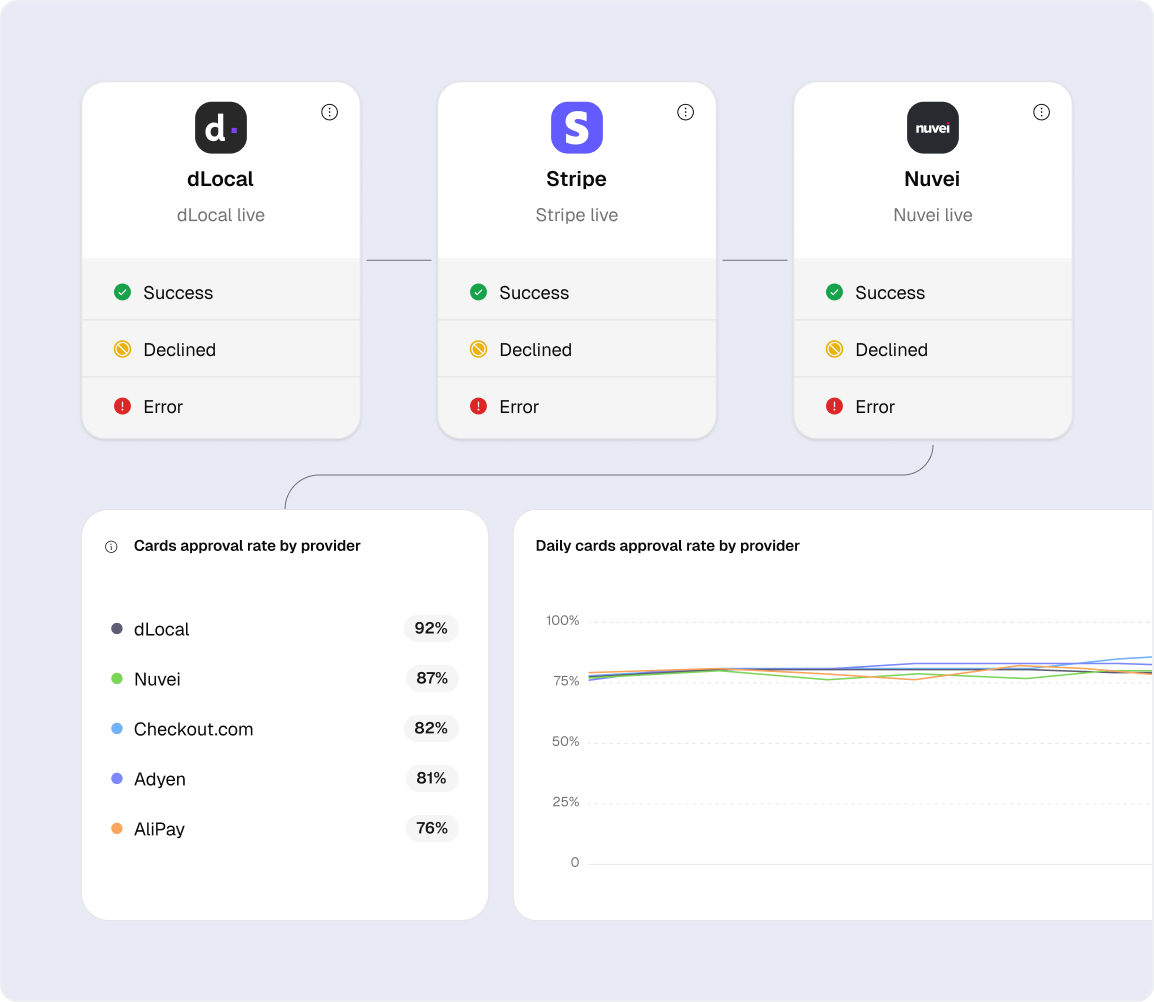
Task: Click the green Success icon under dLocal
Action: pos(122,292)
